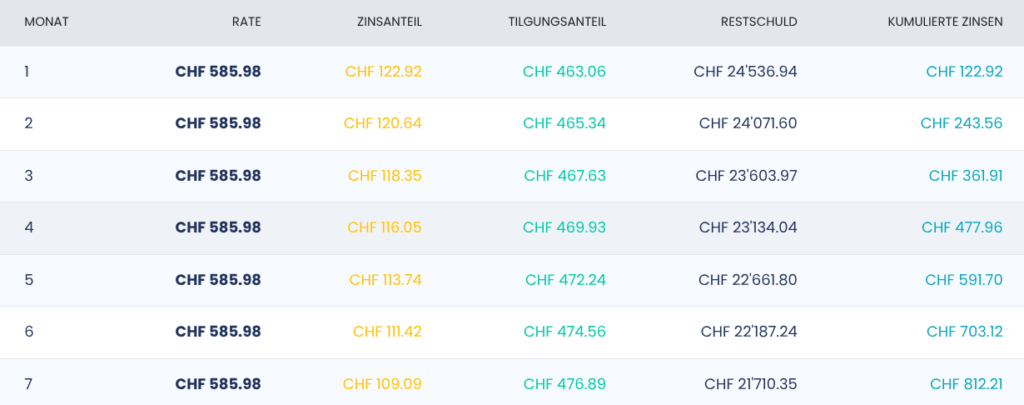Select repayment value CHF 467.63
This screenshot has height=405, width=1024.
[565, 176]
